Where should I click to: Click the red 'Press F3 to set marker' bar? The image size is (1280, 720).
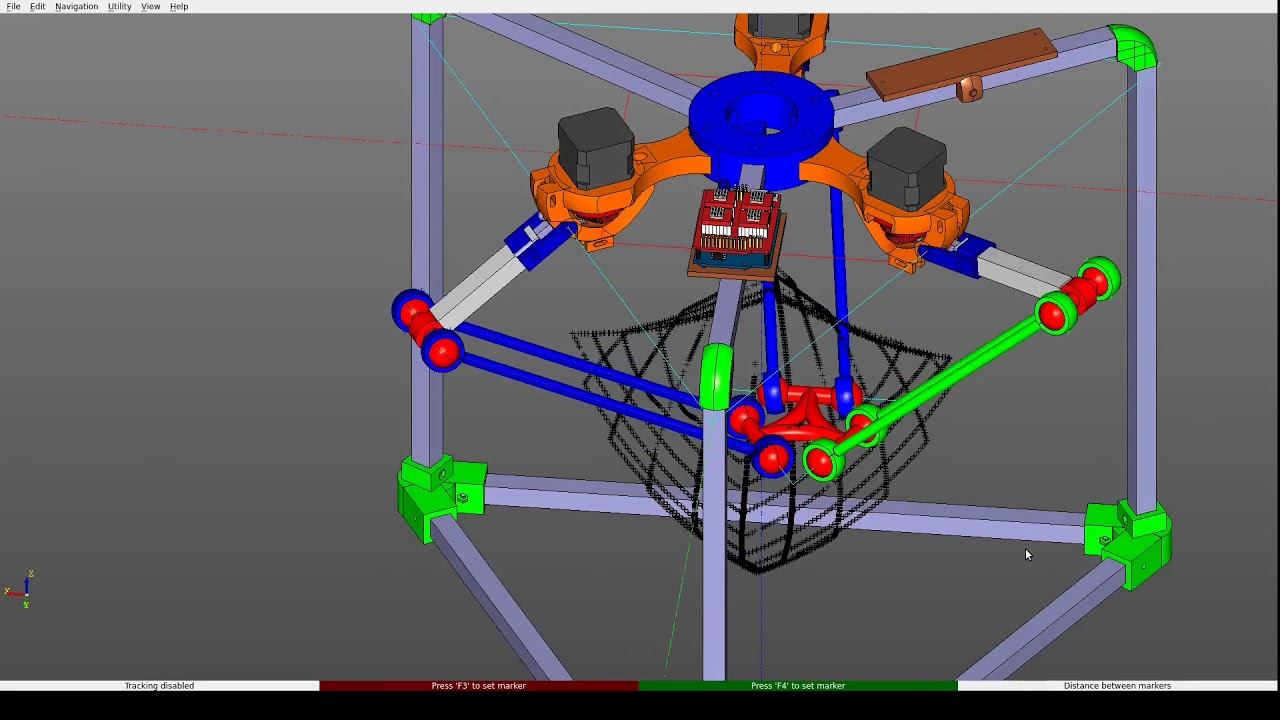tap(479, 686)
